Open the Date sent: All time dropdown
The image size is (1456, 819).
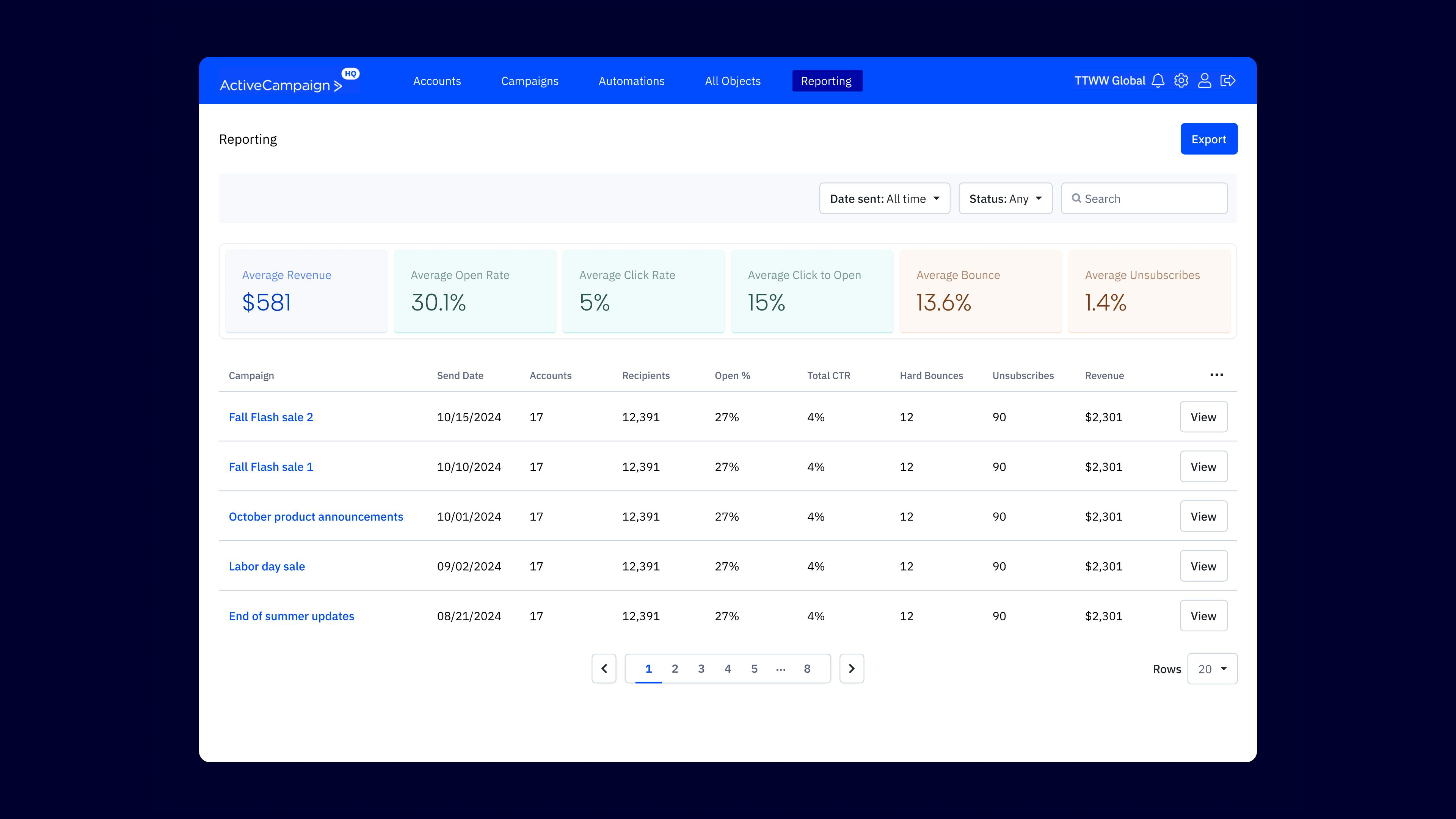tap(884, 198)
